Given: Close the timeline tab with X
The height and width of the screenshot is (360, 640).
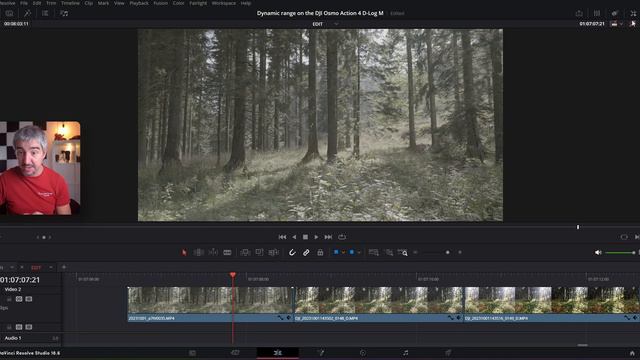Looking at the screenshot, I should pos(22,267).
